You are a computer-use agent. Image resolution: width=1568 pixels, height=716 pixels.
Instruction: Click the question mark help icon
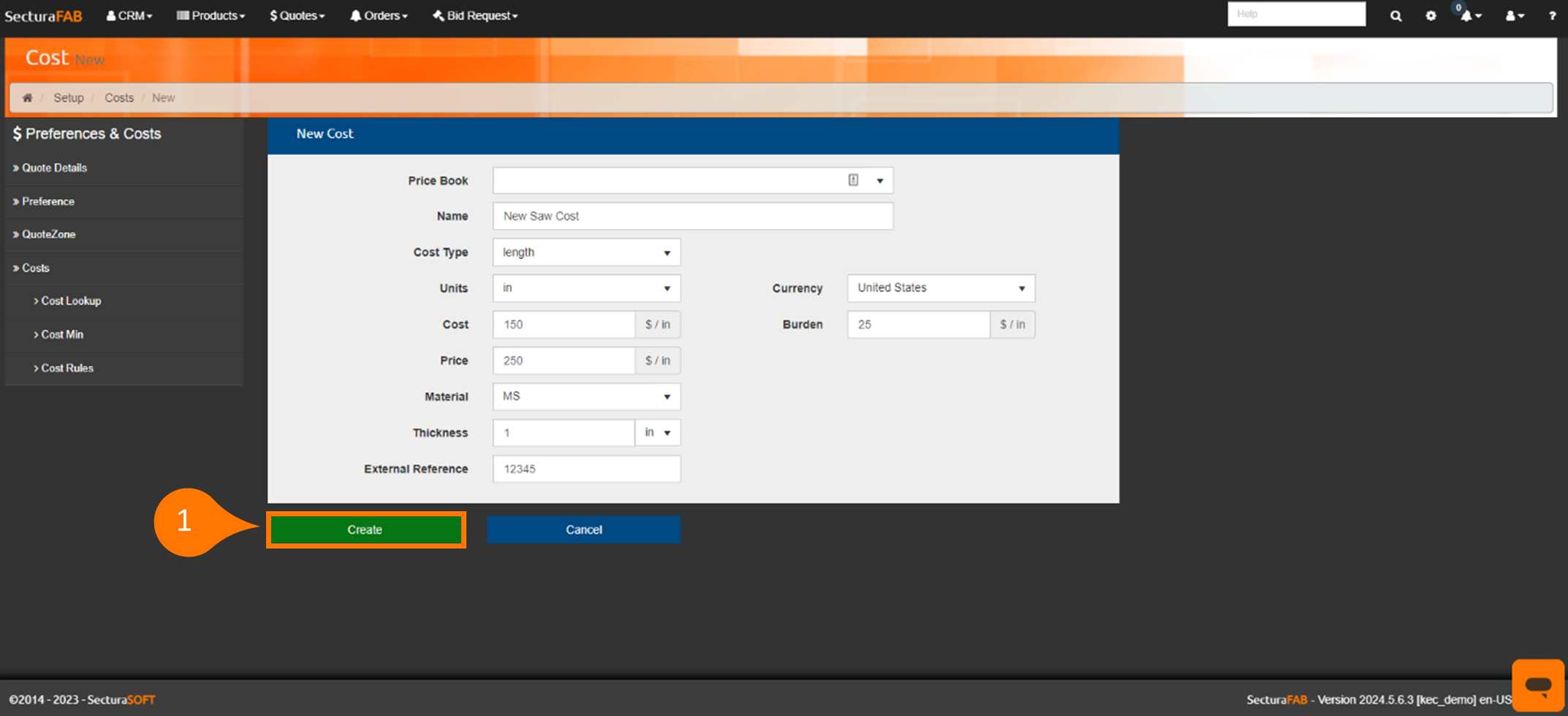(x=1552, y=15)
